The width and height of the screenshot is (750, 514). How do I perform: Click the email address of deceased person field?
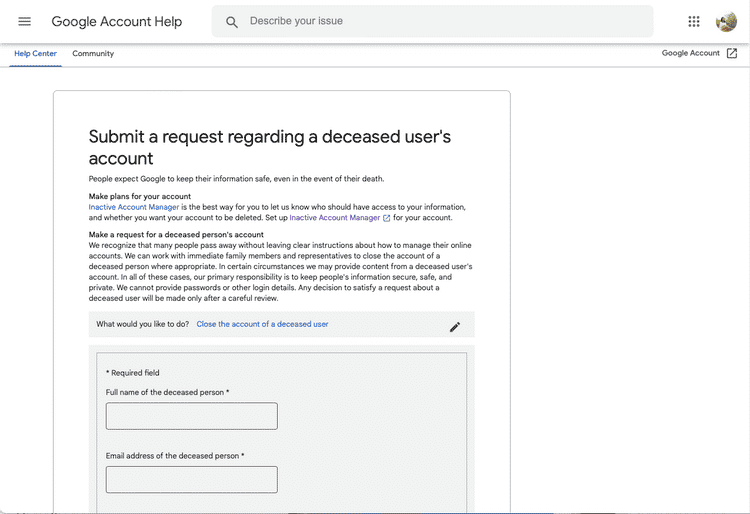(x=191, y=479)
